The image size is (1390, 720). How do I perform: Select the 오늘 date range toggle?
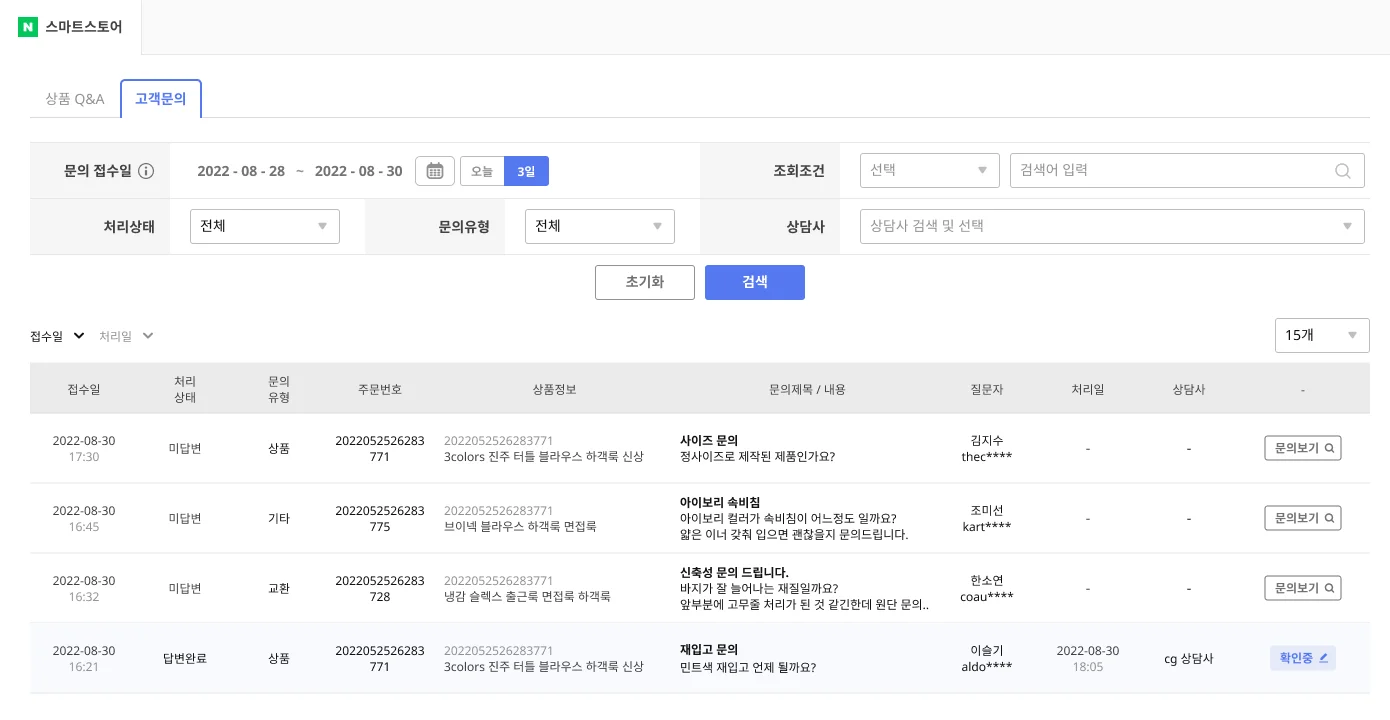[481, 171]
